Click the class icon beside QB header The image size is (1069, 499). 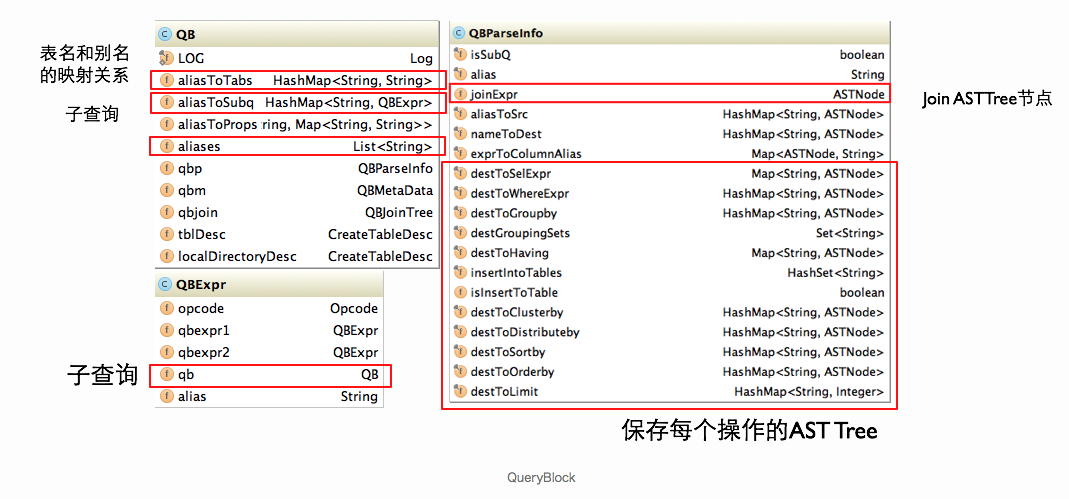click(x=165, y=34)
